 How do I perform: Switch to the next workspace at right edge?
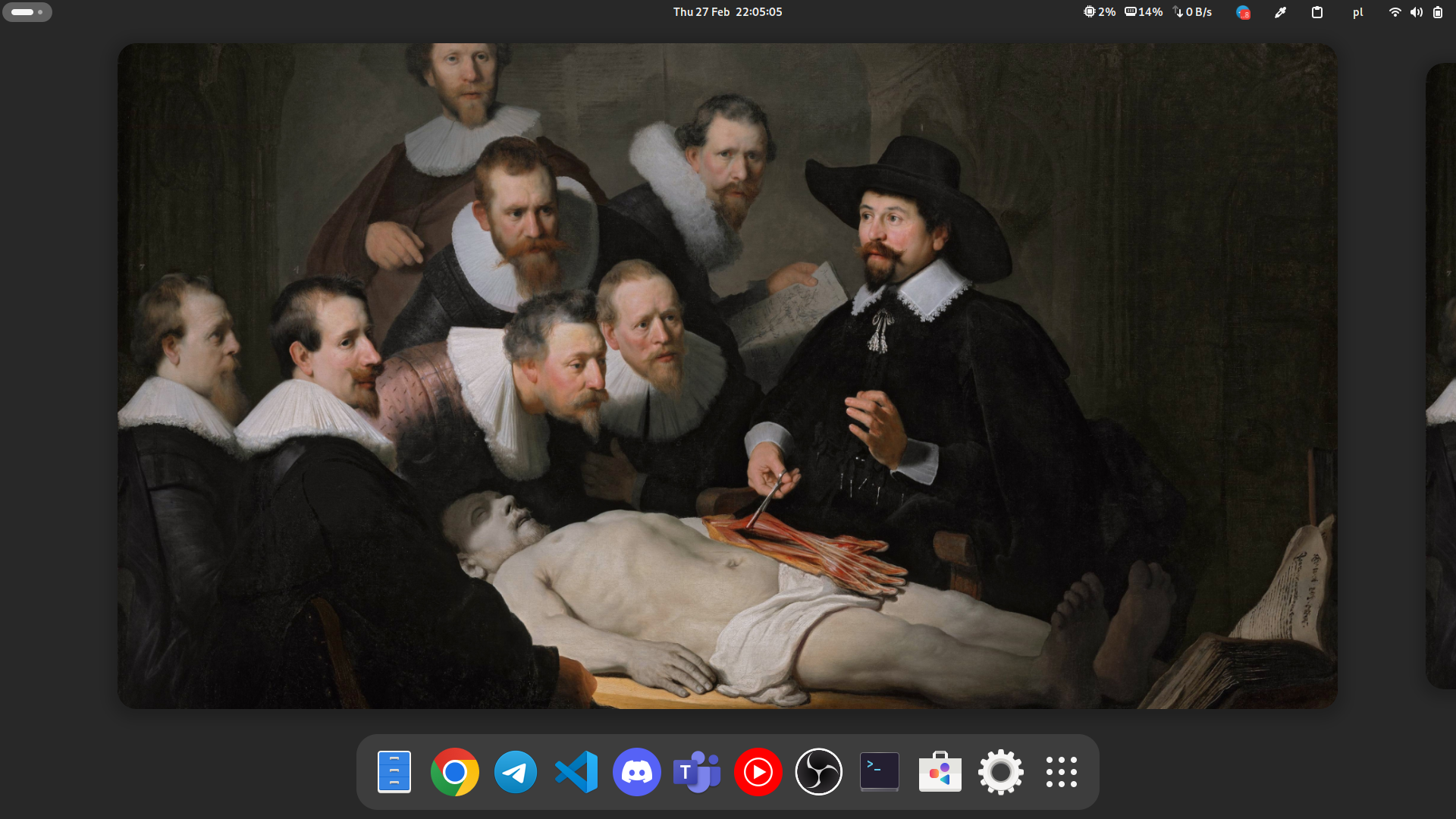tap(1441, 376)
